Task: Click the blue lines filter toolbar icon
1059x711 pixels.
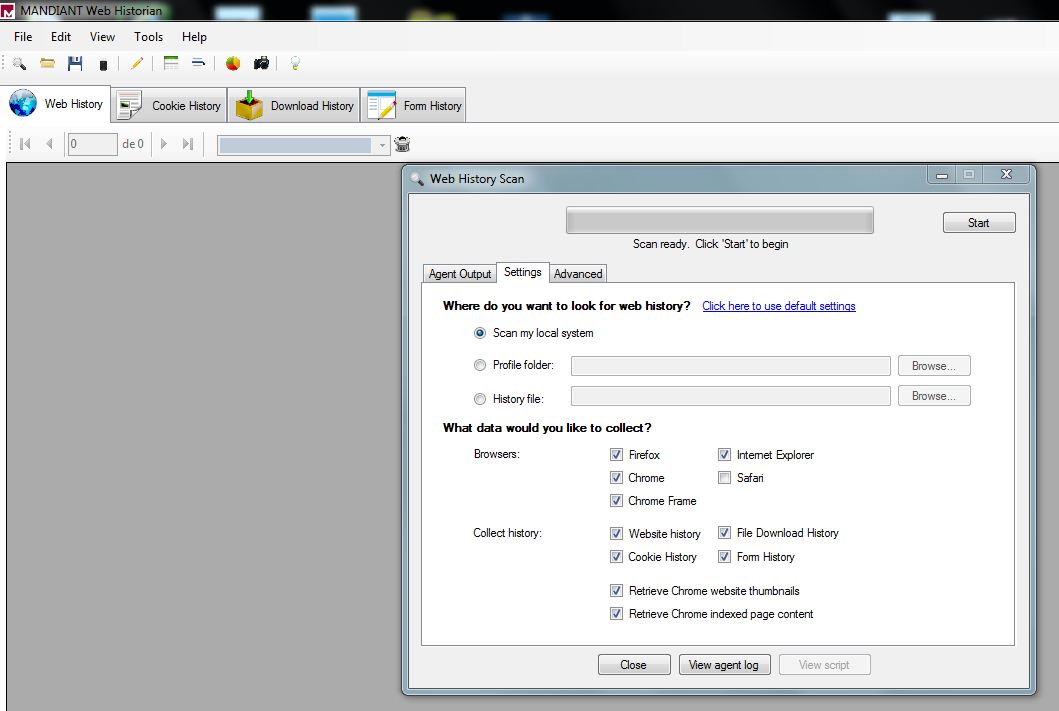Action: (x=199, y=63)
